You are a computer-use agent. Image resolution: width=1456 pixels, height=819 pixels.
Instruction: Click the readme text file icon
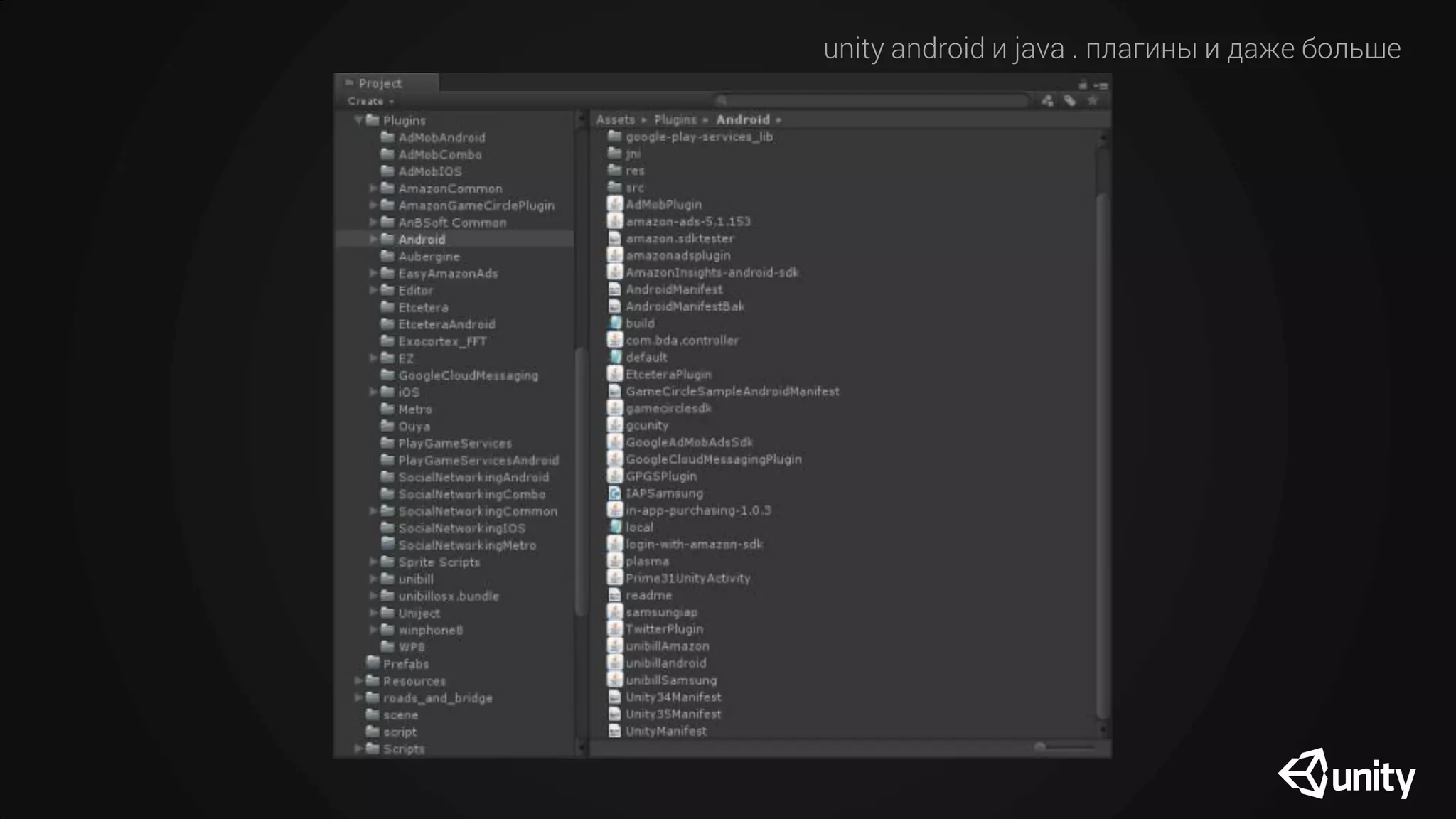click(x=615, y=595)
